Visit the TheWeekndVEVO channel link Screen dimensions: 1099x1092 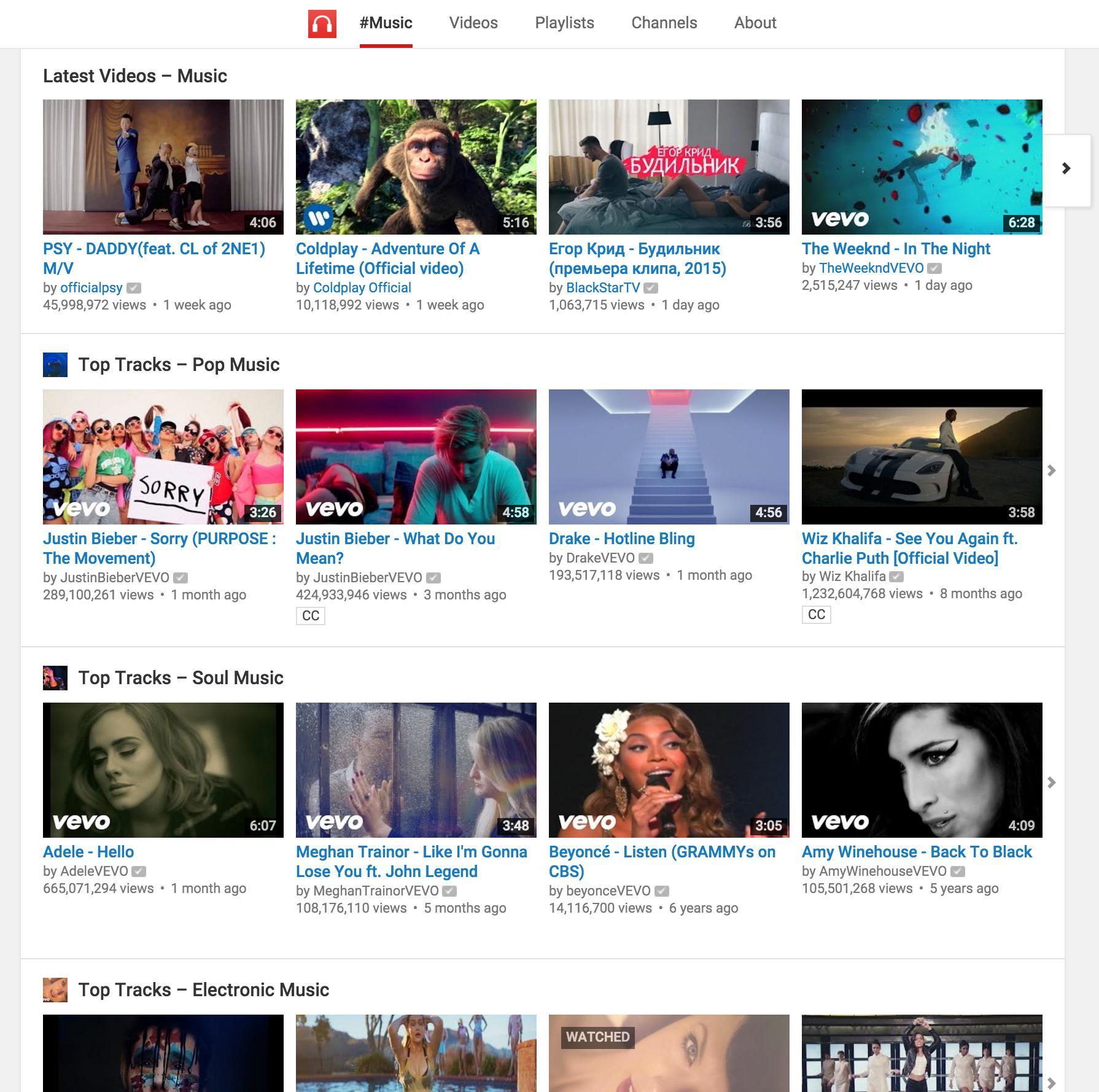click(871, 268)
